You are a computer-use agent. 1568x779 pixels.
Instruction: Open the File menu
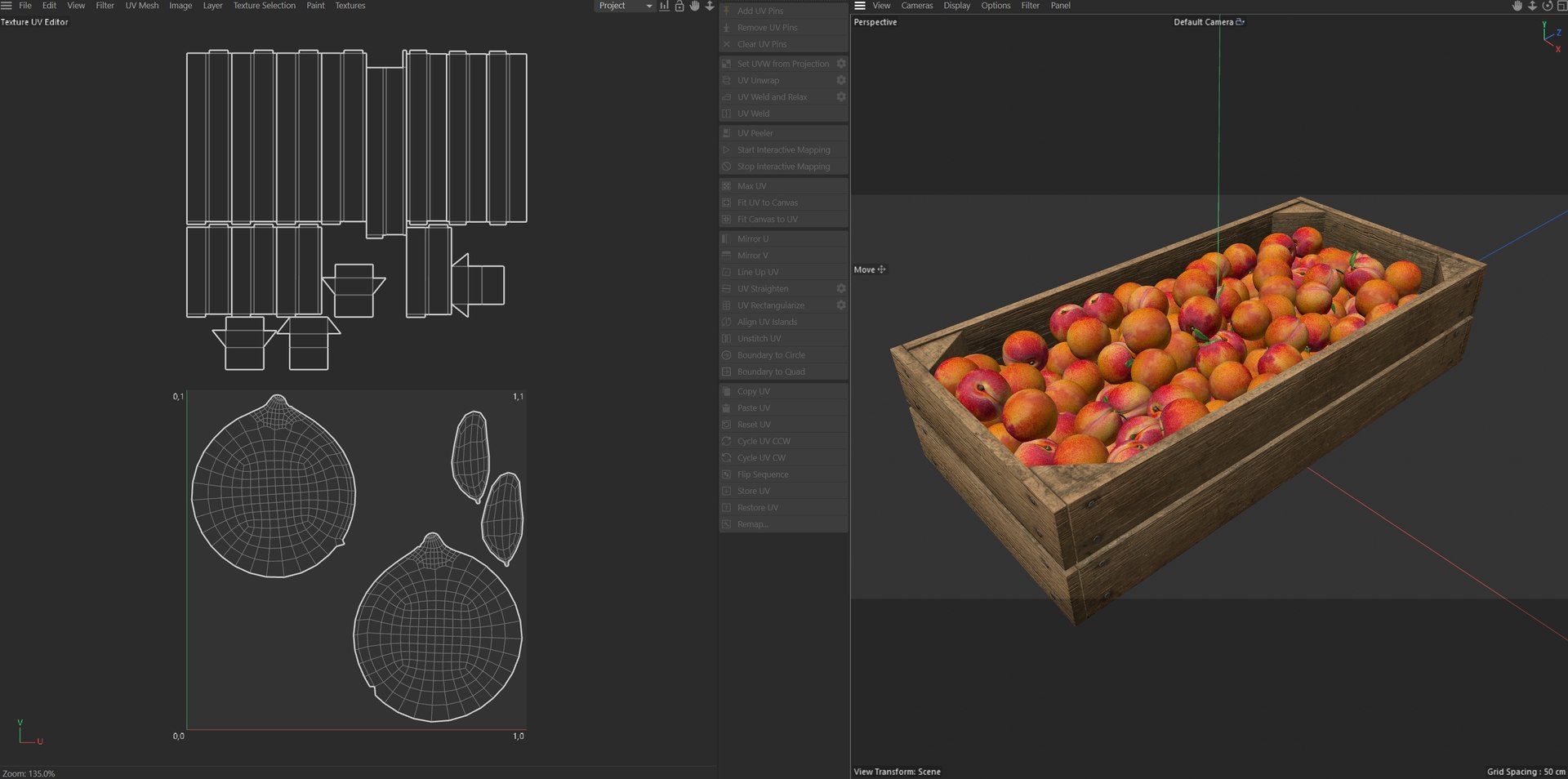coord(25,6)
